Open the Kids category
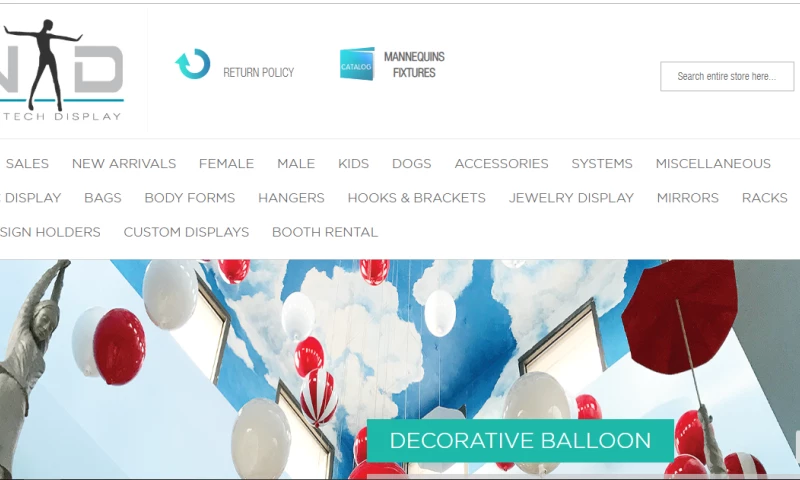The height and width of the screenshot is (480, 800). [x=354, y=164]
